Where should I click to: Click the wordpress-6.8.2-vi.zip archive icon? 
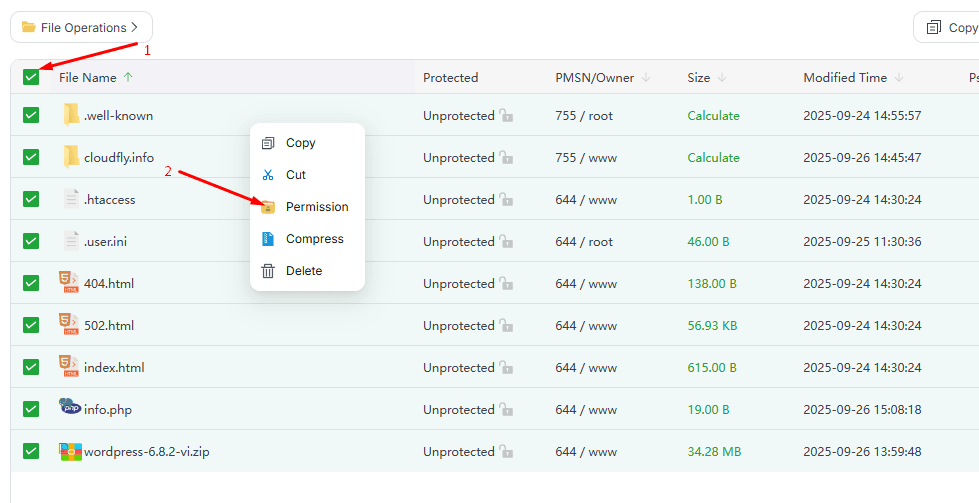pos(70,452)
